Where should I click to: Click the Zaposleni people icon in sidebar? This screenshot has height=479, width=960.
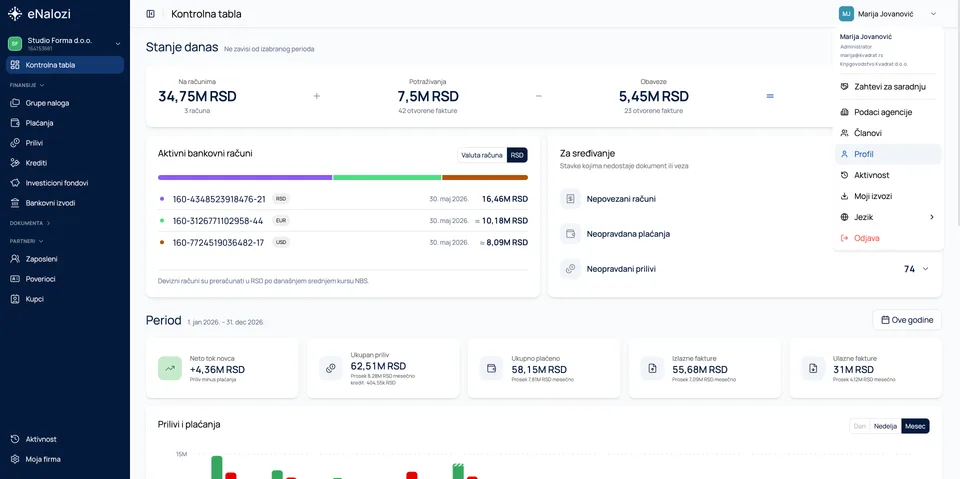(x=15, y=259)
